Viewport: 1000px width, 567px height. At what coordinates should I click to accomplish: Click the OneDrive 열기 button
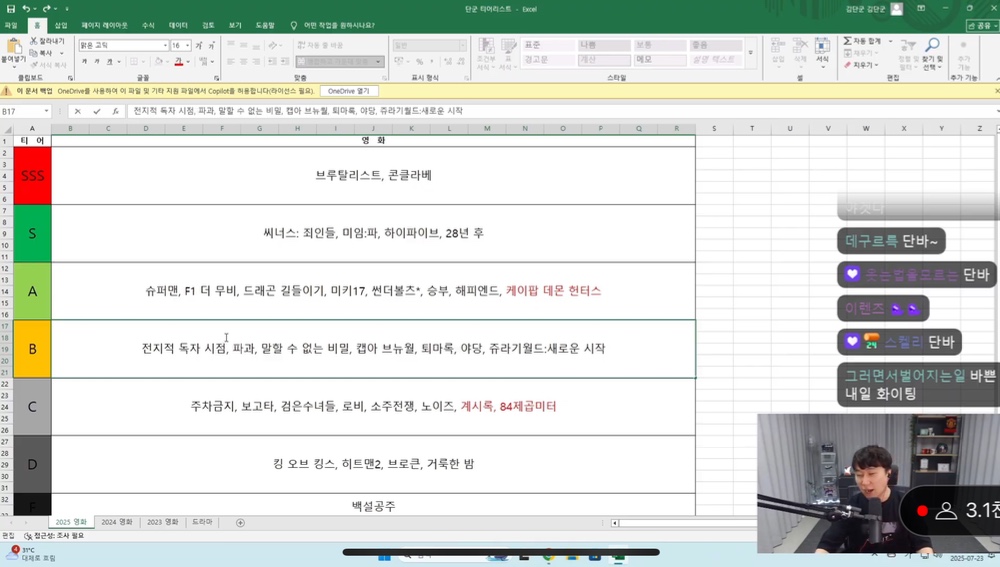pyautogui.click(x=348, y=91)
